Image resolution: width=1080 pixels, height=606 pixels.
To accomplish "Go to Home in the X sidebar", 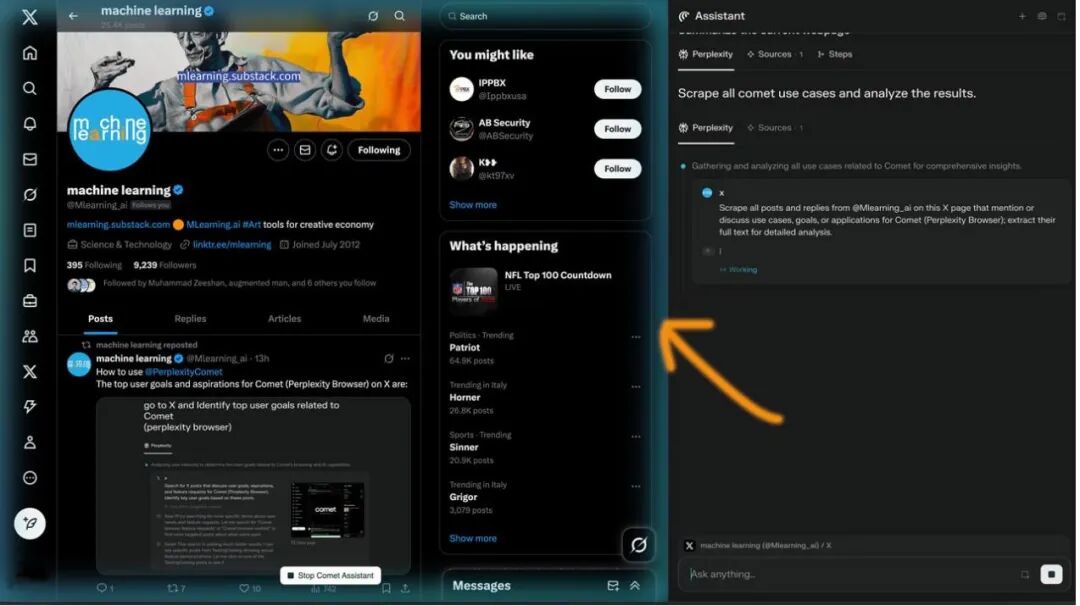I will click(x=30, y=53).
